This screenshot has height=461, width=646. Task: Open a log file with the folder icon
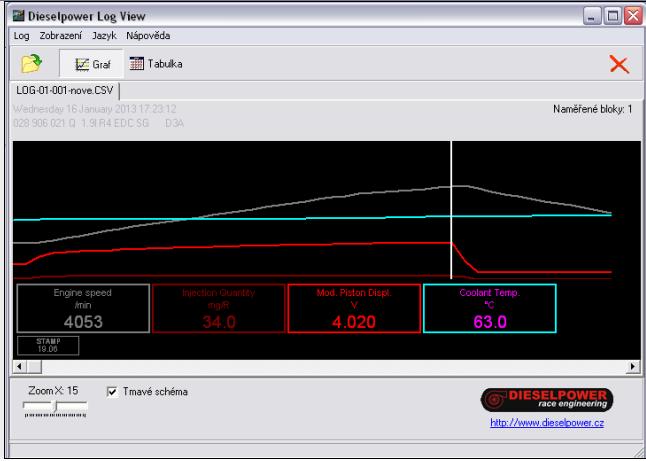[32, 64]
